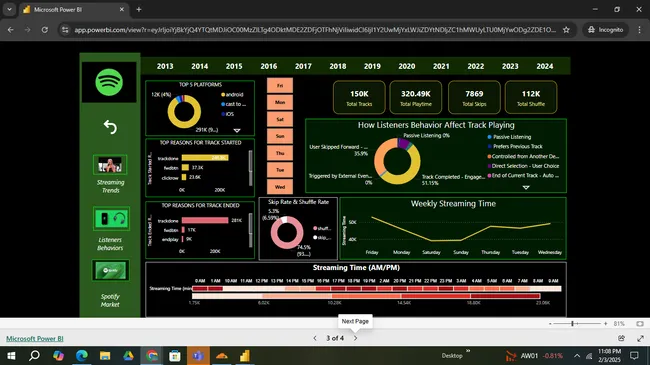Image resolution: width=650 pixels, height=365 pixels.
Task: Filter by year 2023
Action: tap(510, 66)
